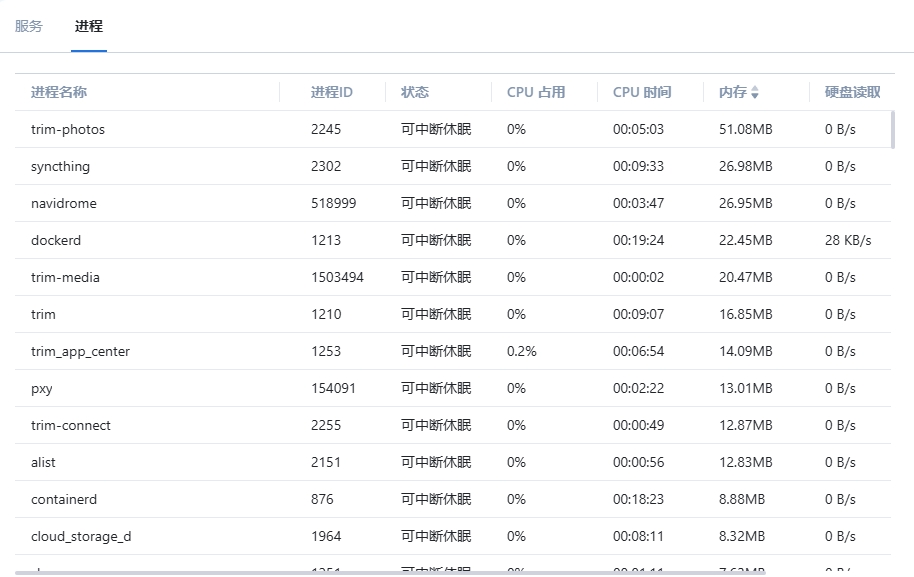
Task: Click the horizontal scrollbar at bottom
Action: point(390,573)
